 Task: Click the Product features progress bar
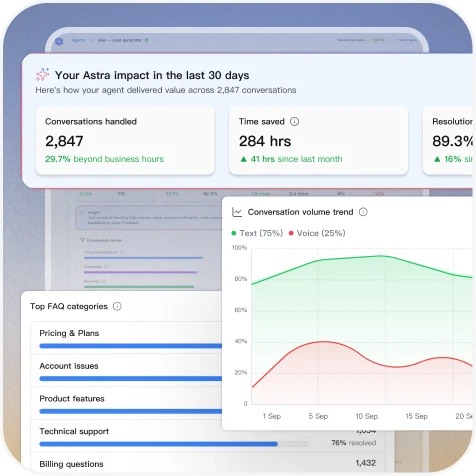point(131,411)
